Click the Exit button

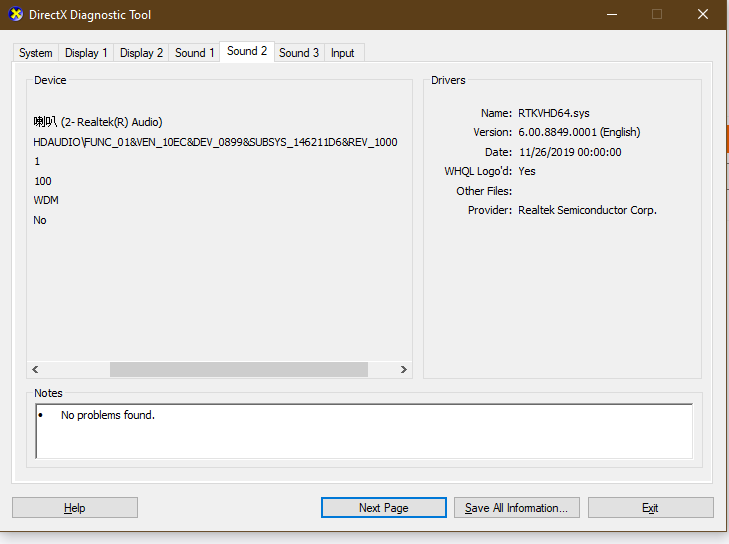650,508
